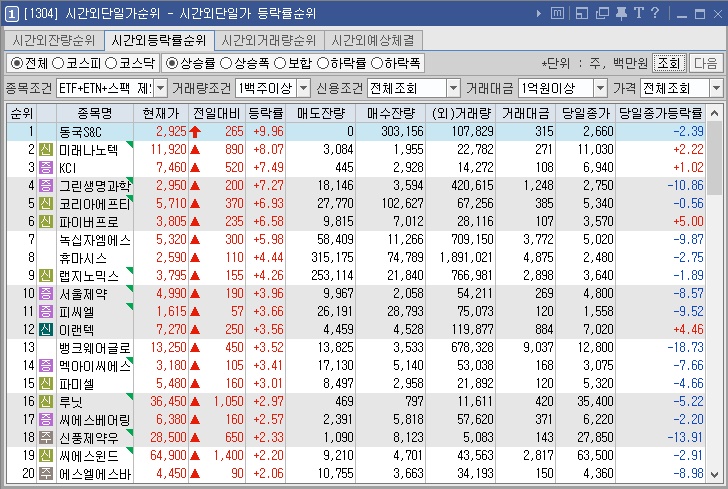This screenshot has width=728, height=489.
Task: Click the table scrollbar down arrow
Action: (715, 475)
